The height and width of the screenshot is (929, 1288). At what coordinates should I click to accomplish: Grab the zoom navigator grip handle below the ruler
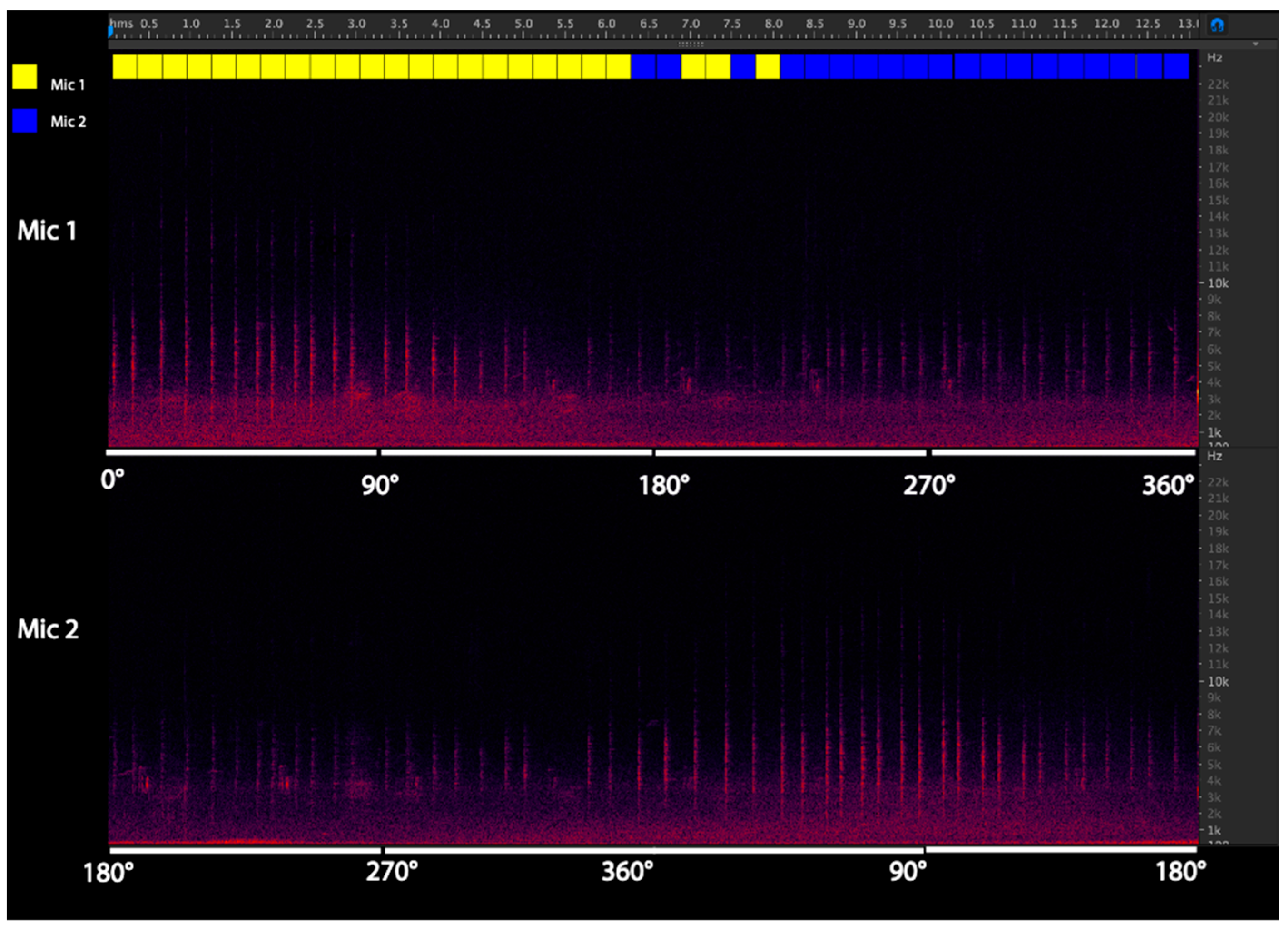691,44
